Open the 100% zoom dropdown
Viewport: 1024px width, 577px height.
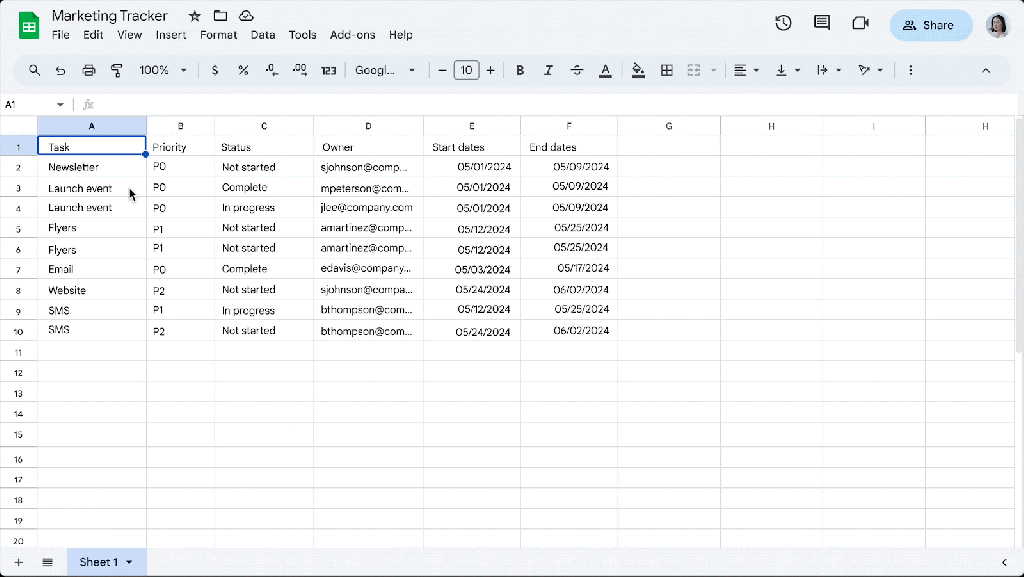pos(163,70)
